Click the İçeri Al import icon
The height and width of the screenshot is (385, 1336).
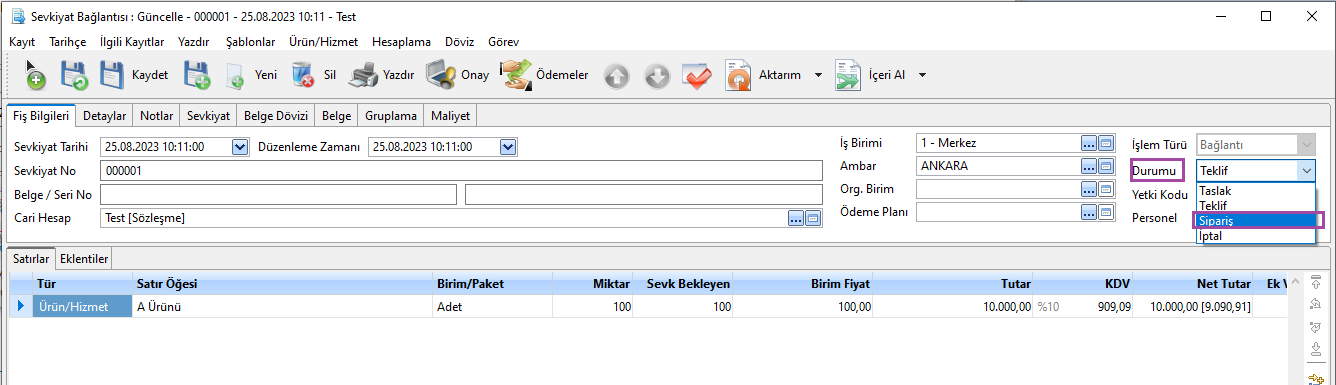[x=849, y=75]
